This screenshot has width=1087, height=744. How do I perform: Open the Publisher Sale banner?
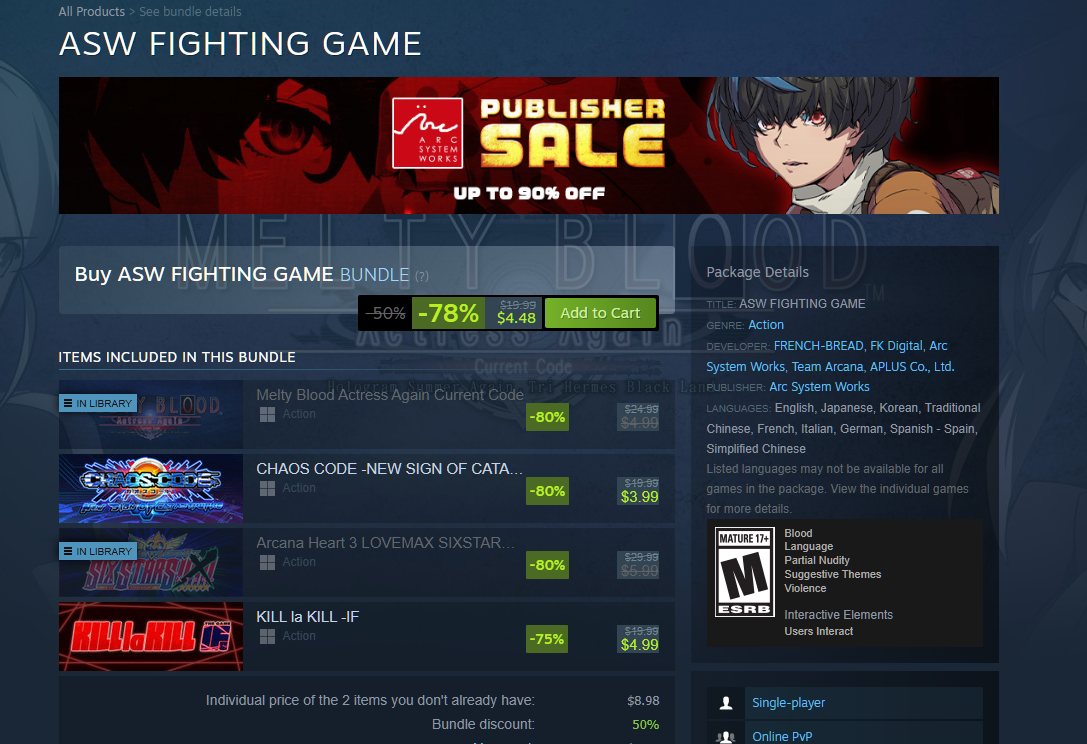pos(529,146)
